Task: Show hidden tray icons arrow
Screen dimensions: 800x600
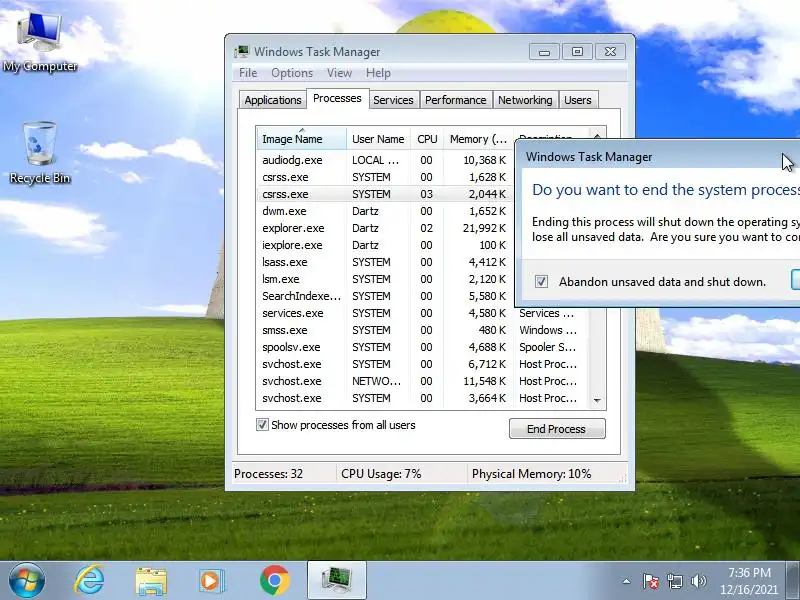Action: (x=627, y=581)
